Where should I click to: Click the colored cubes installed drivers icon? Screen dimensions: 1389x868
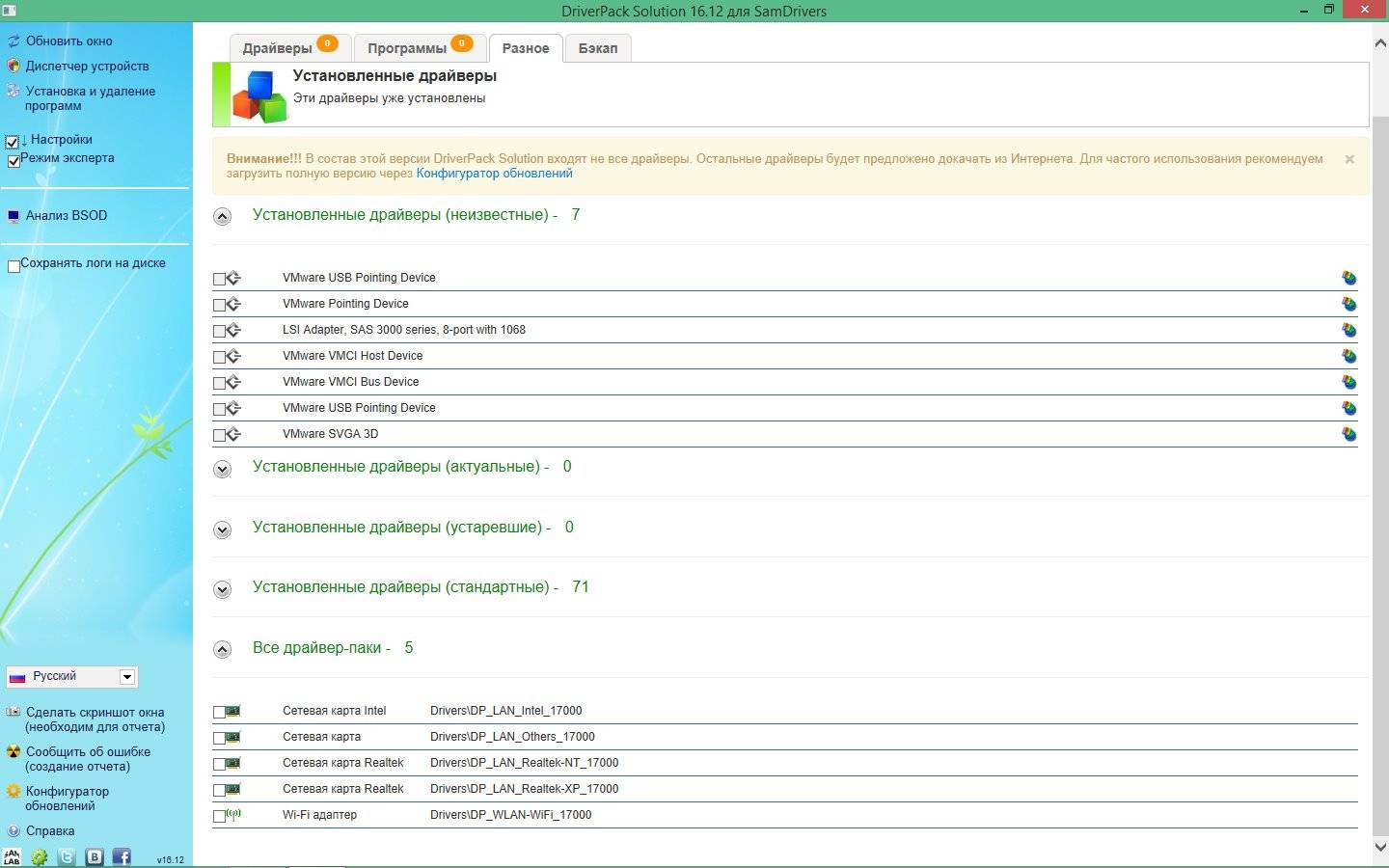click(x=259, y=95)
